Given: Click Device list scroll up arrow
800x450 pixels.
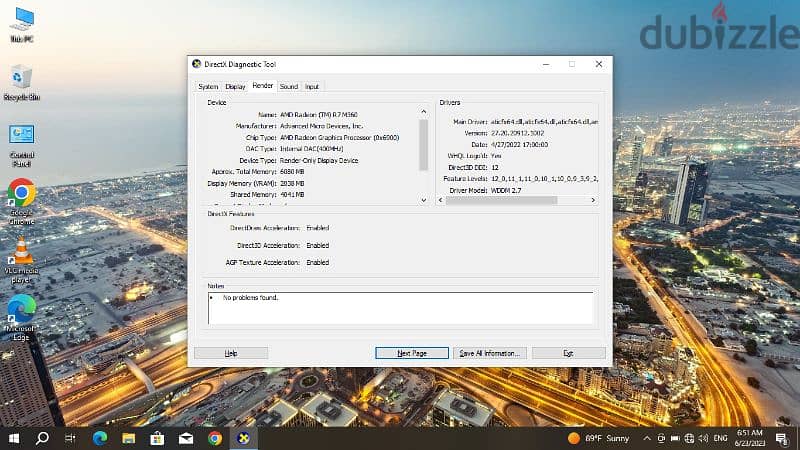Looking at the screenshot, I should coord(423,111).
